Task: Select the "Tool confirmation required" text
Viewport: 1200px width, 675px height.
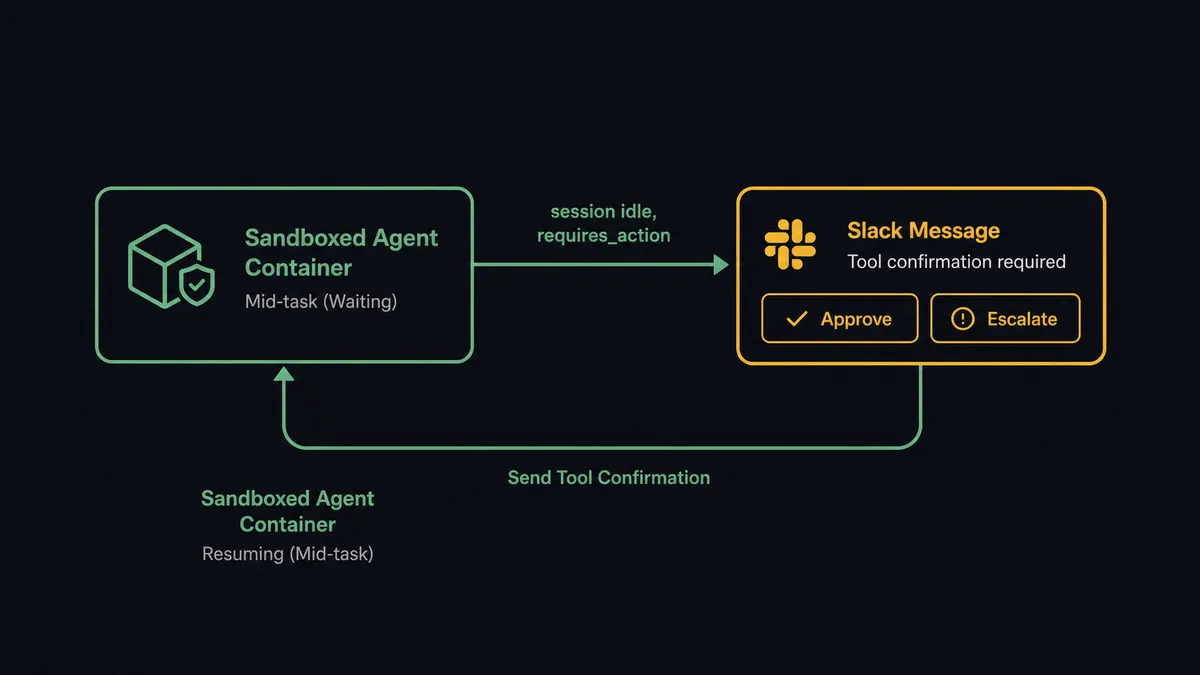Action: [x=956, y=262]
